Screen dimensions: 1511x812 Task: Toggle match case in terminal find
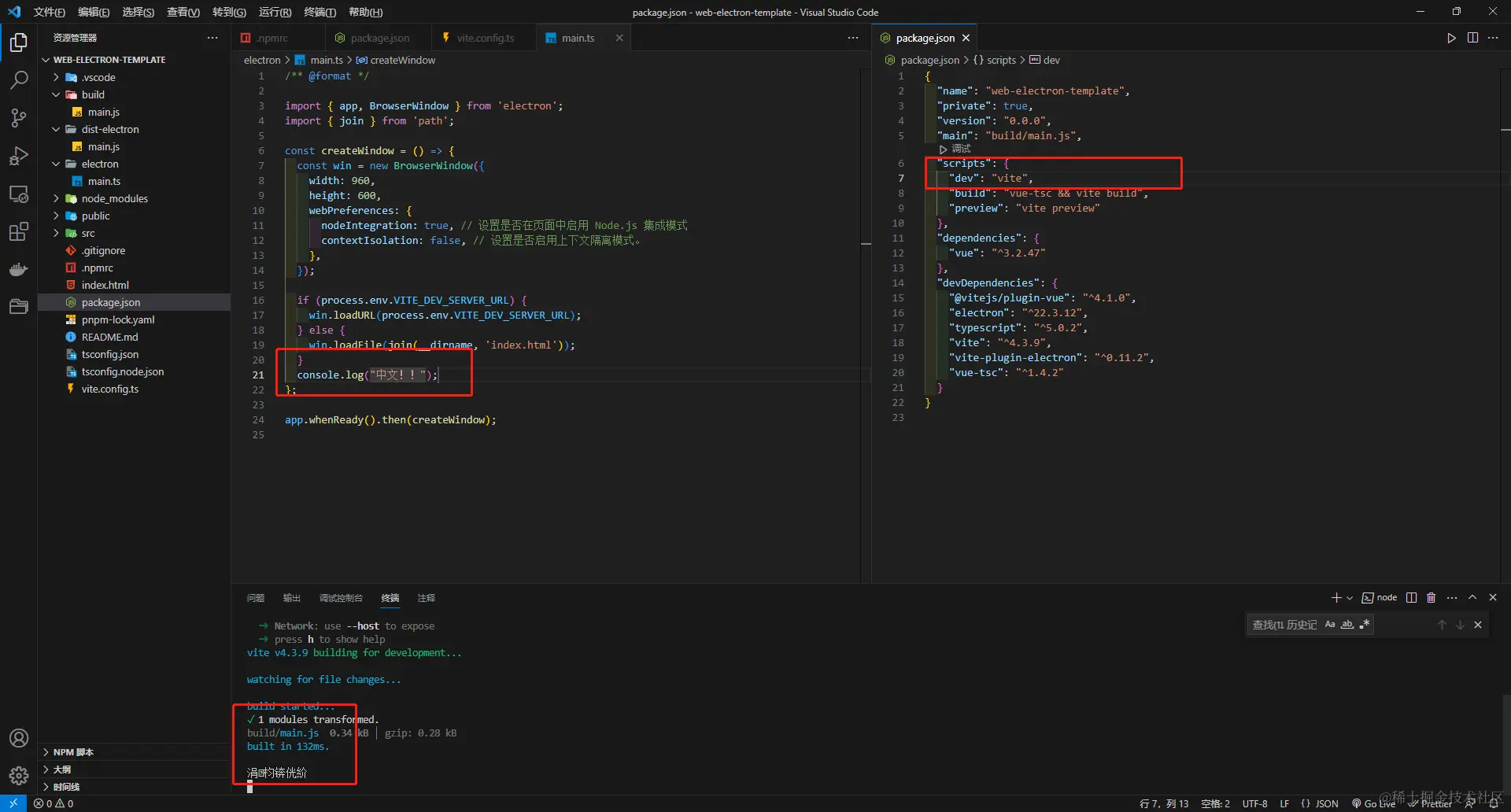[1330, 625]
